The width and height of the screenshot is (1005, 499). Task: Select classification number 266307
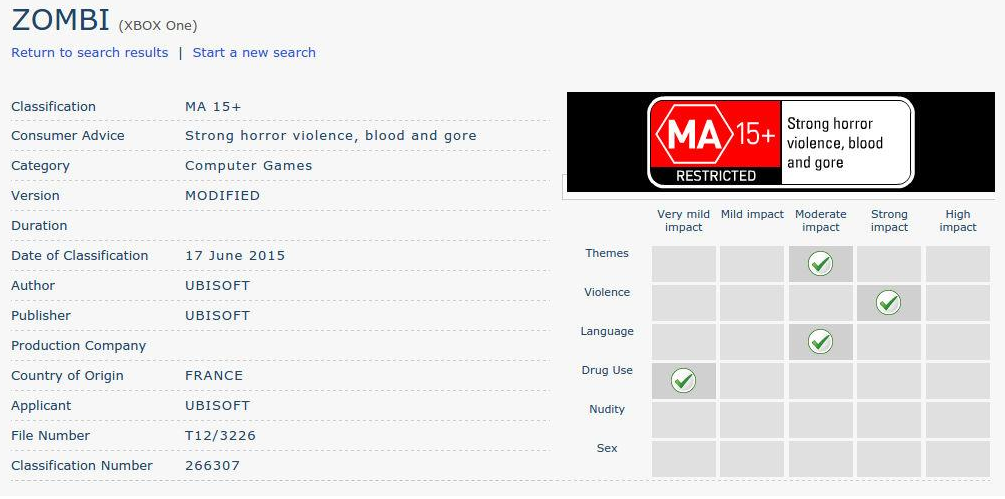tap(212, 466)
